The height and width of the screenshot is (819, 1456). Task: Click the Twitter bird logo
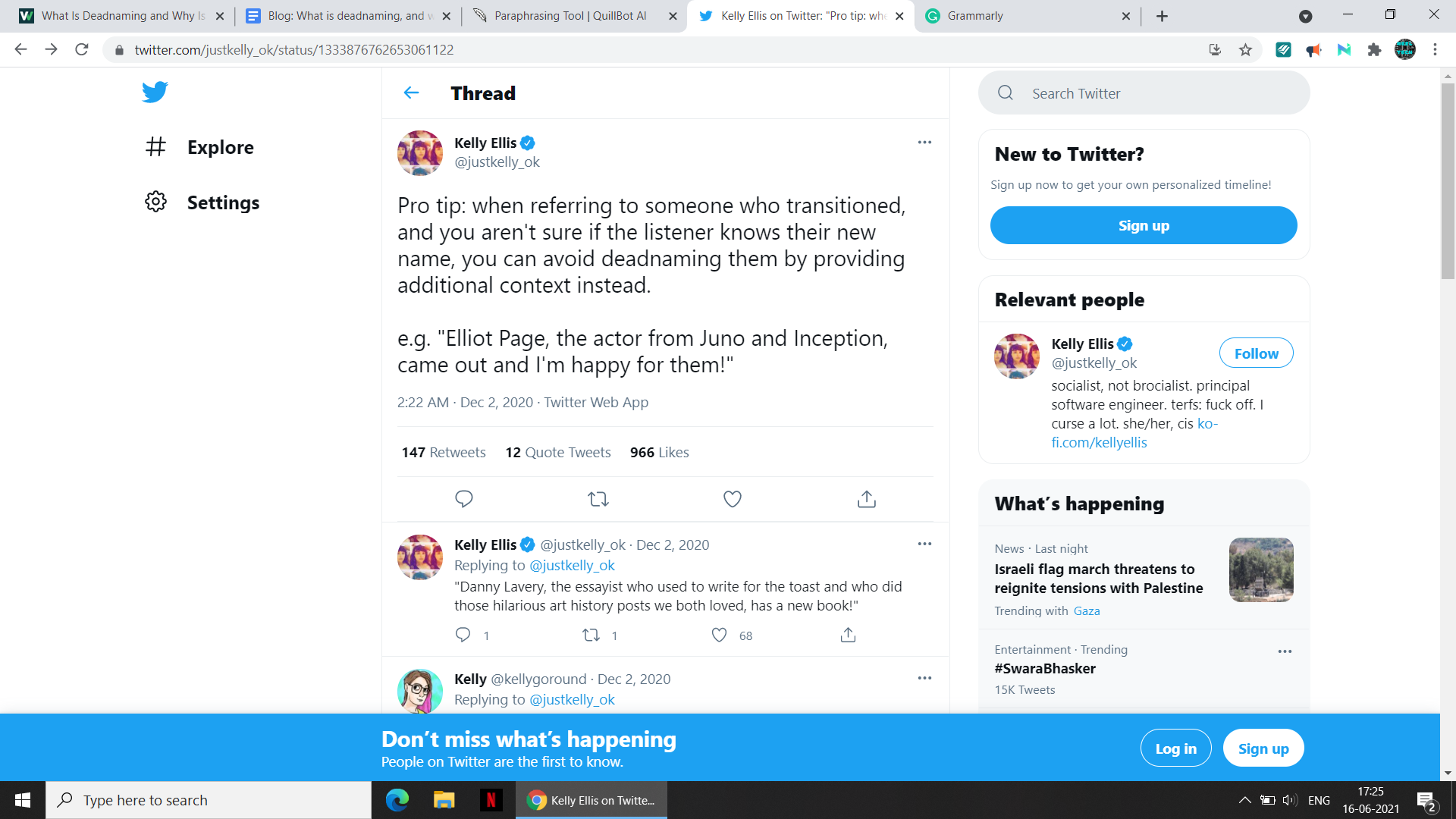coord(155,92)
